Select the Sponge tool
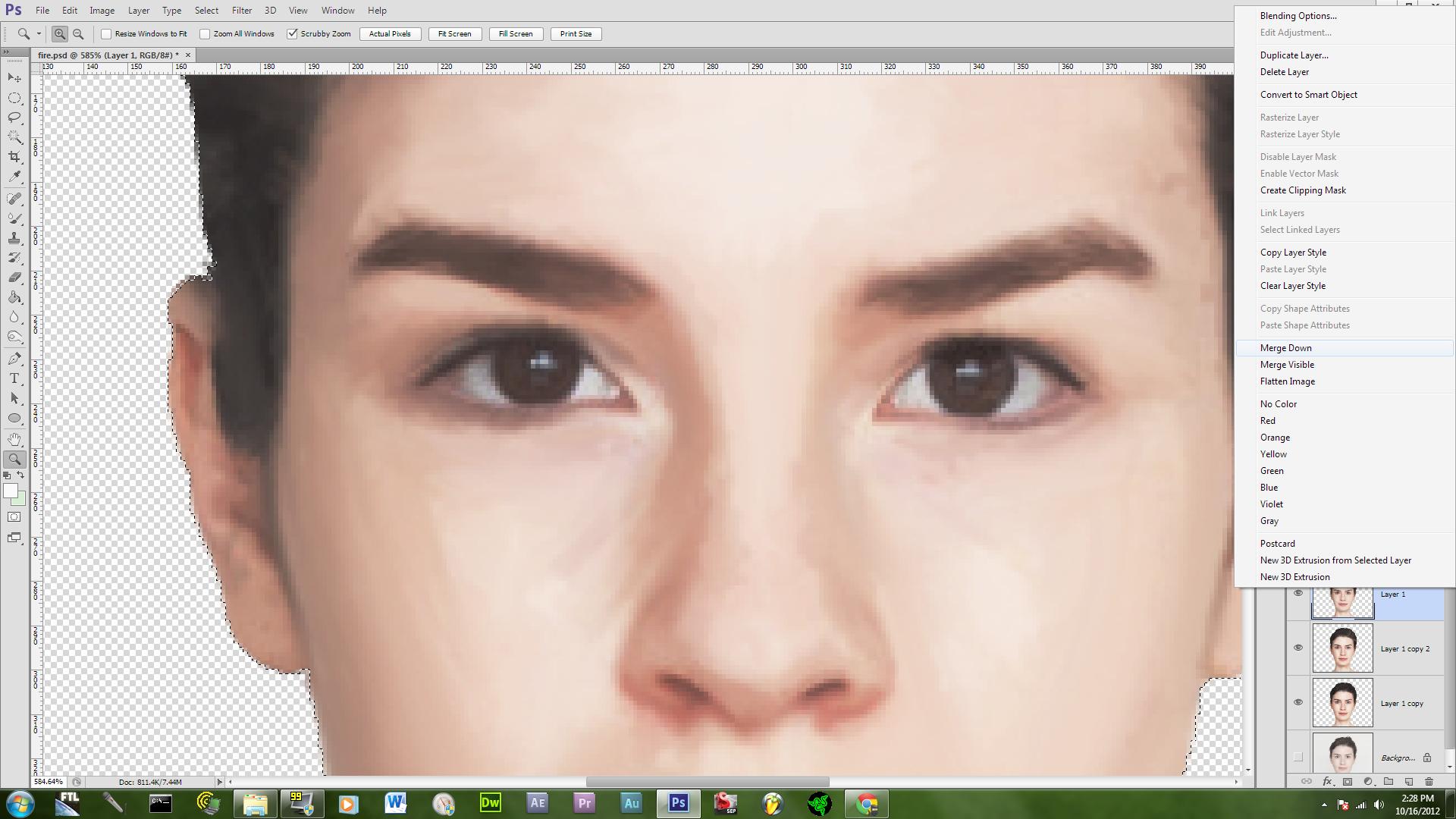Screen dimensions: 1456x819 click(14, 337)
